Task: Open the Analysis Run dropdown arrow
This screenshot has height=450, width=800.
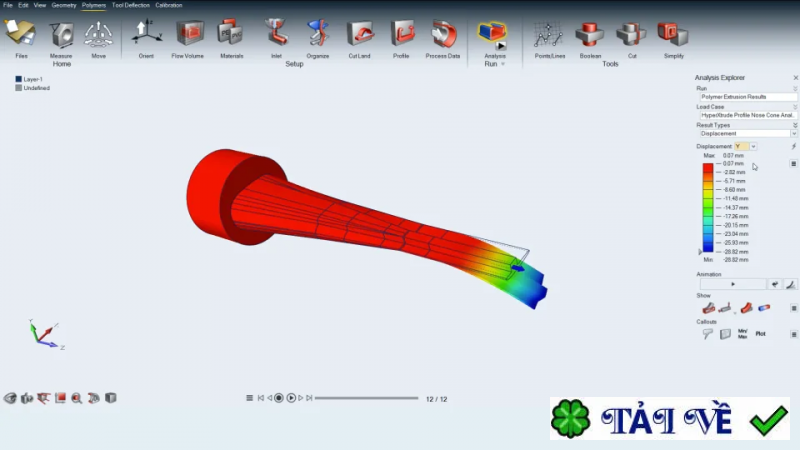Action: point(503,64)
